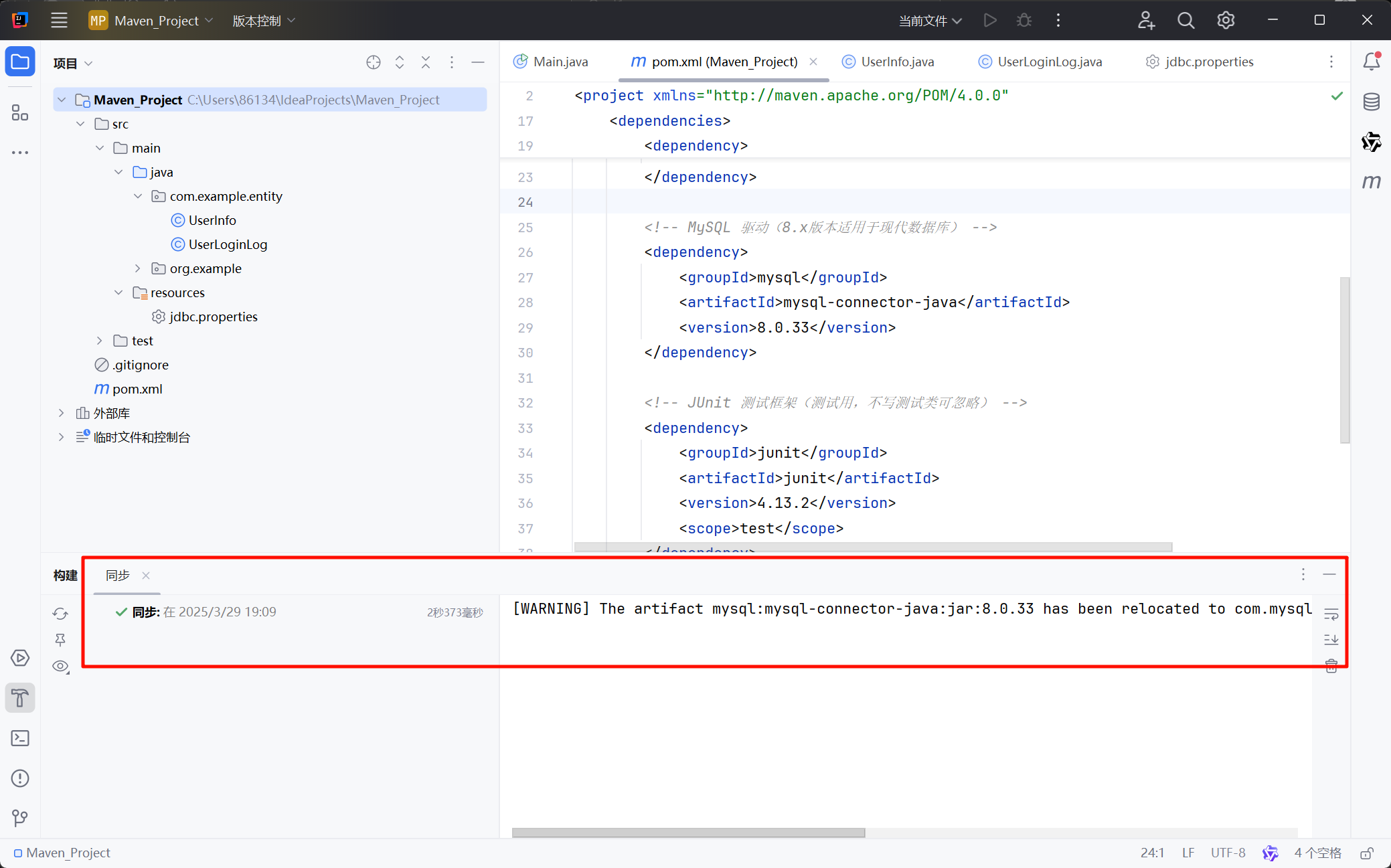Click the locate opened file icon

[374, 62]
